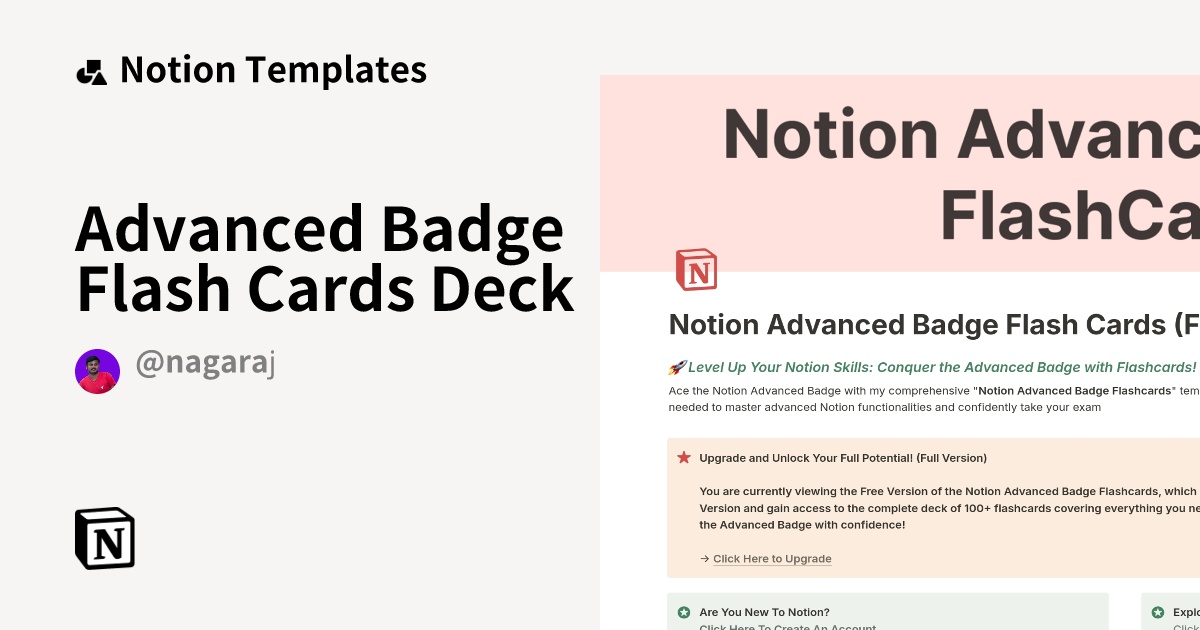Select the black Notion N logo bottom left
The width and height of the screenshot is (1200, 630).
point(104,538)
